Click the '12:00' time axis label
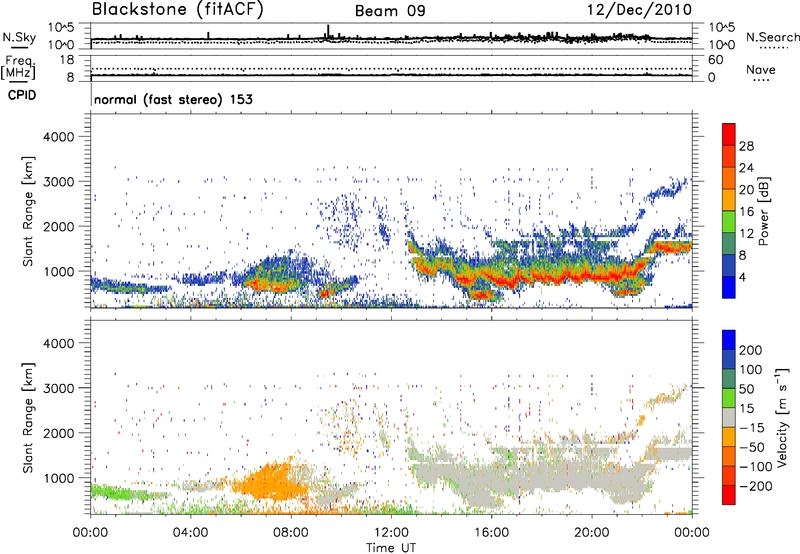Screen dimensions: 800x554 click(x=391, y=533)
